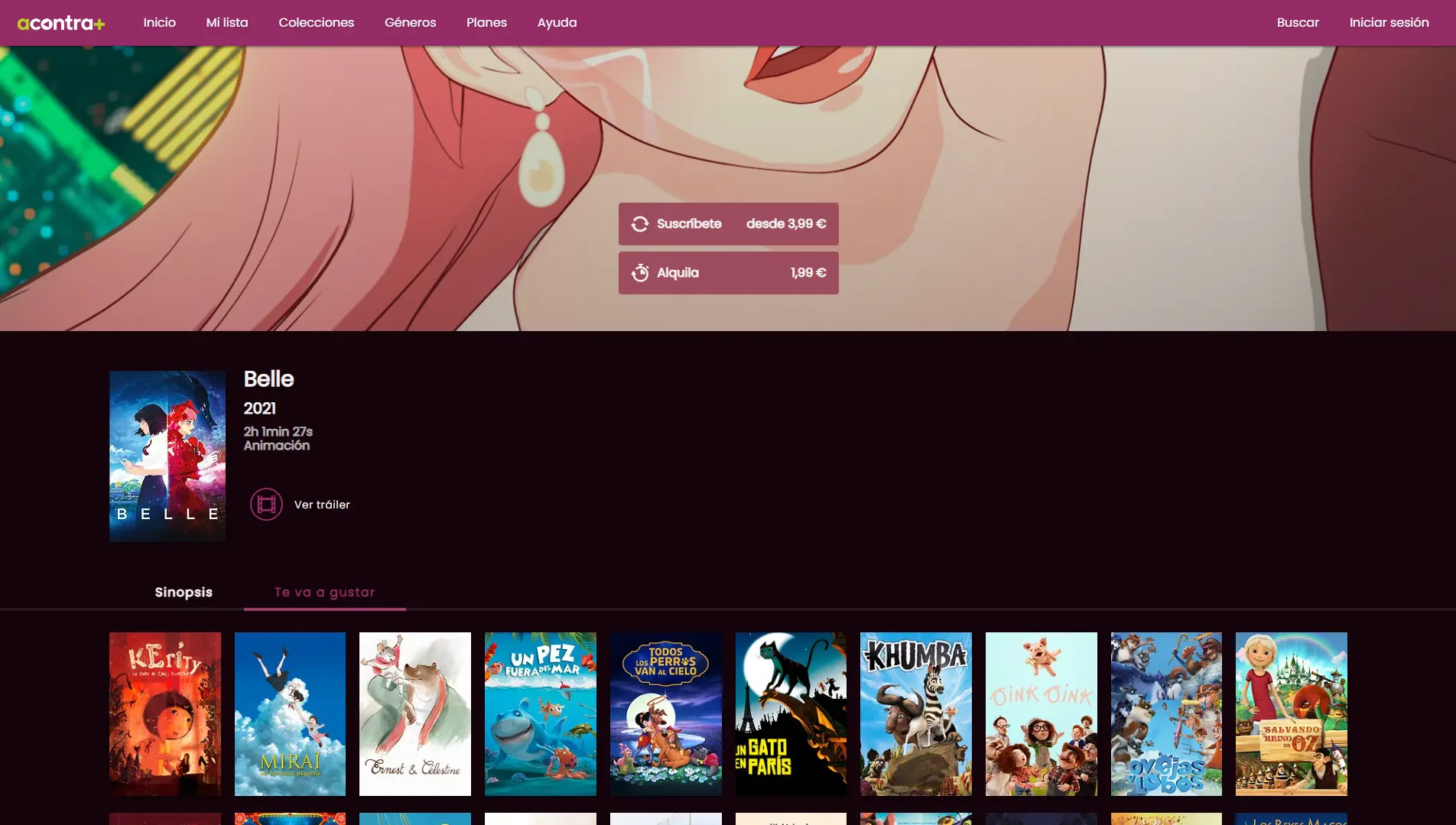
Task: Open Salvando el reino de Oz poster
Action: pyautogui.click(x=1292, y=714)
